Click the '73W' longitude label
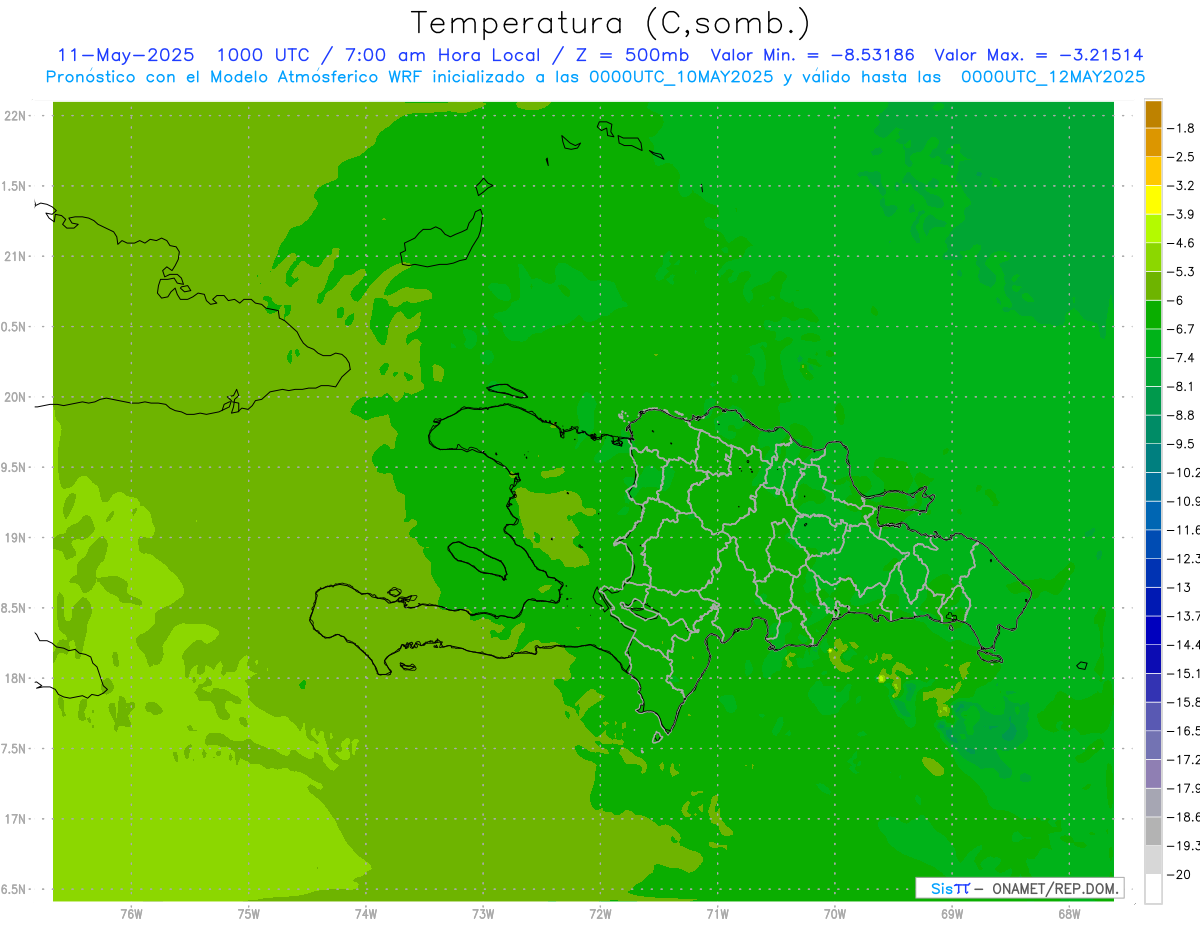The width and height of the screenshot is (1200, 927). (x=483, y=913)
